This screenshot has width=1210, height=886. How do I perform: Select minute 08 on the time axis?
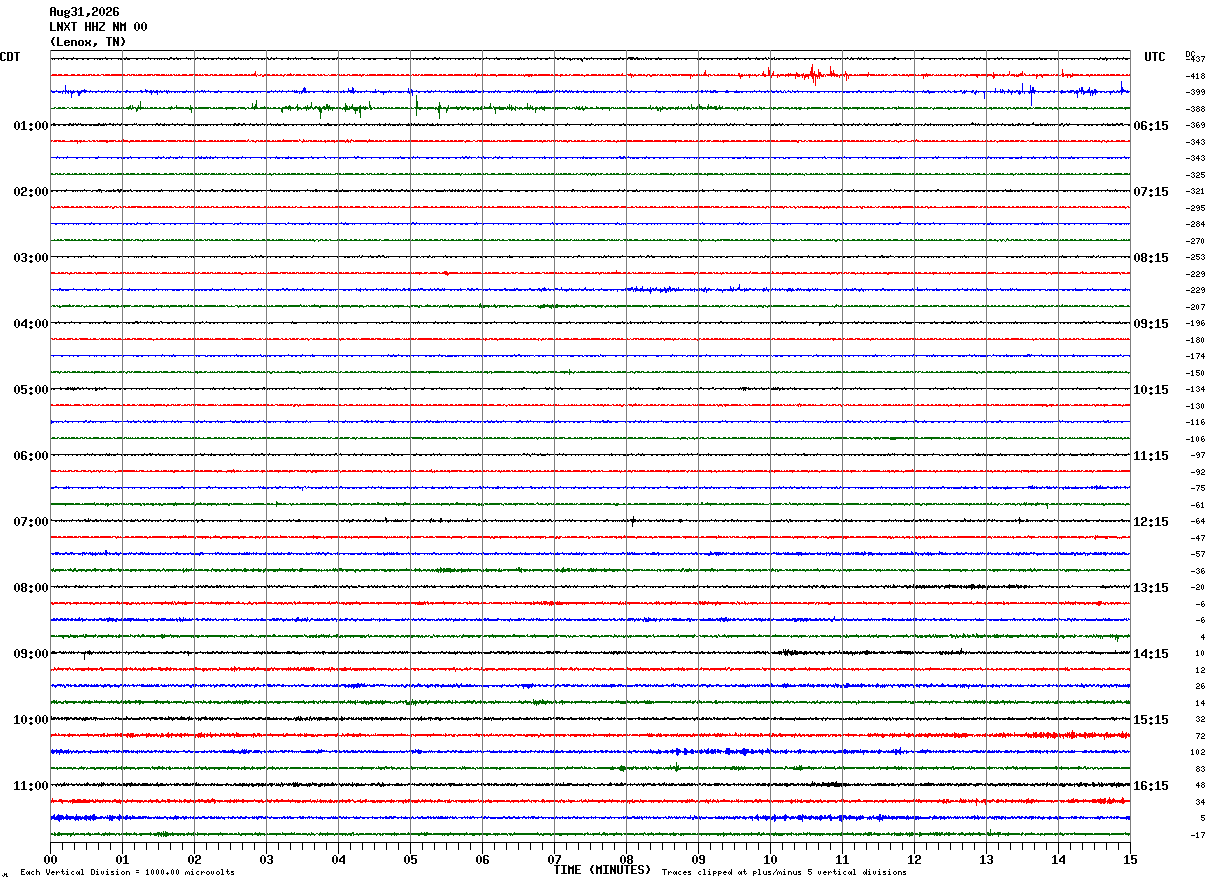pos(626,859)
